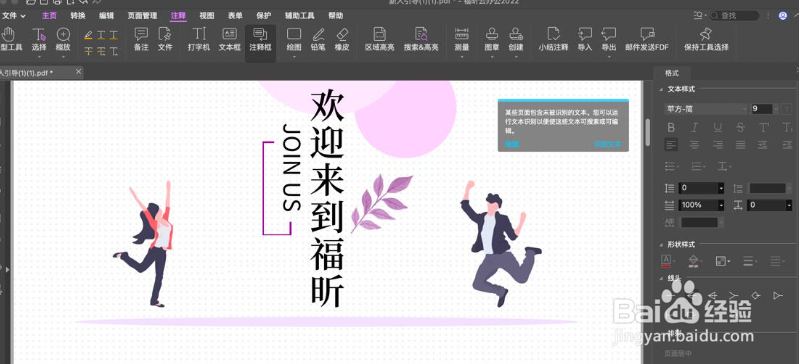
Task: Set text alignment to left
Action: tap(671, 145)
